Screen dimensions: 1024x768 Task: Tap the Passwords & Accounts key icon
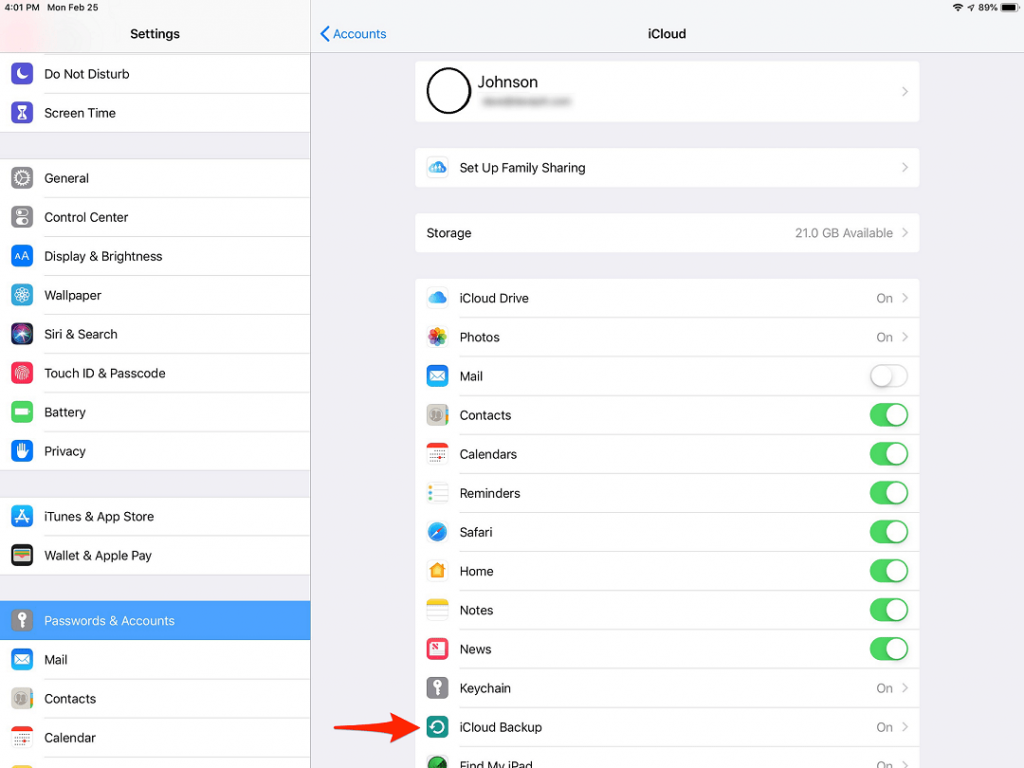click(22, 620)
